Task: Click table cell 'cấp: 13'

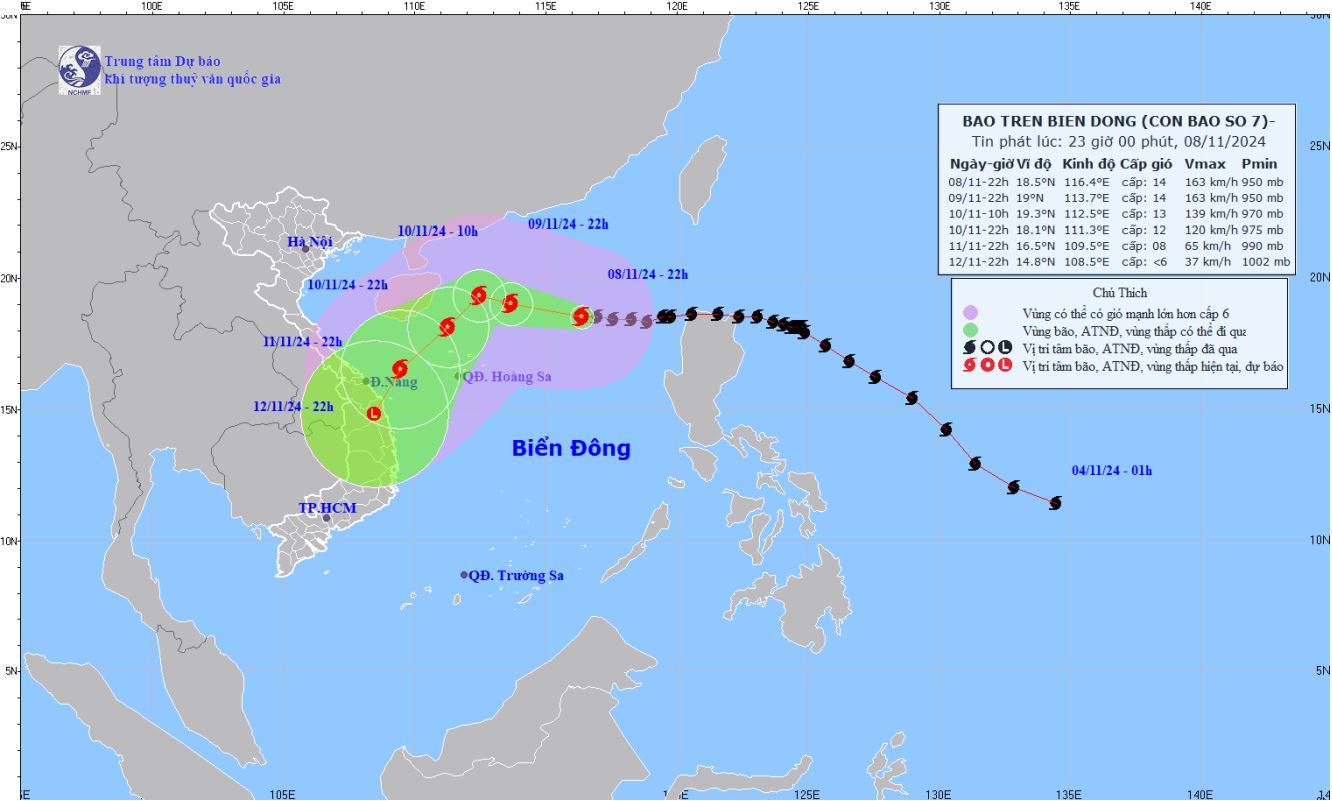Action: (1145, 214)
